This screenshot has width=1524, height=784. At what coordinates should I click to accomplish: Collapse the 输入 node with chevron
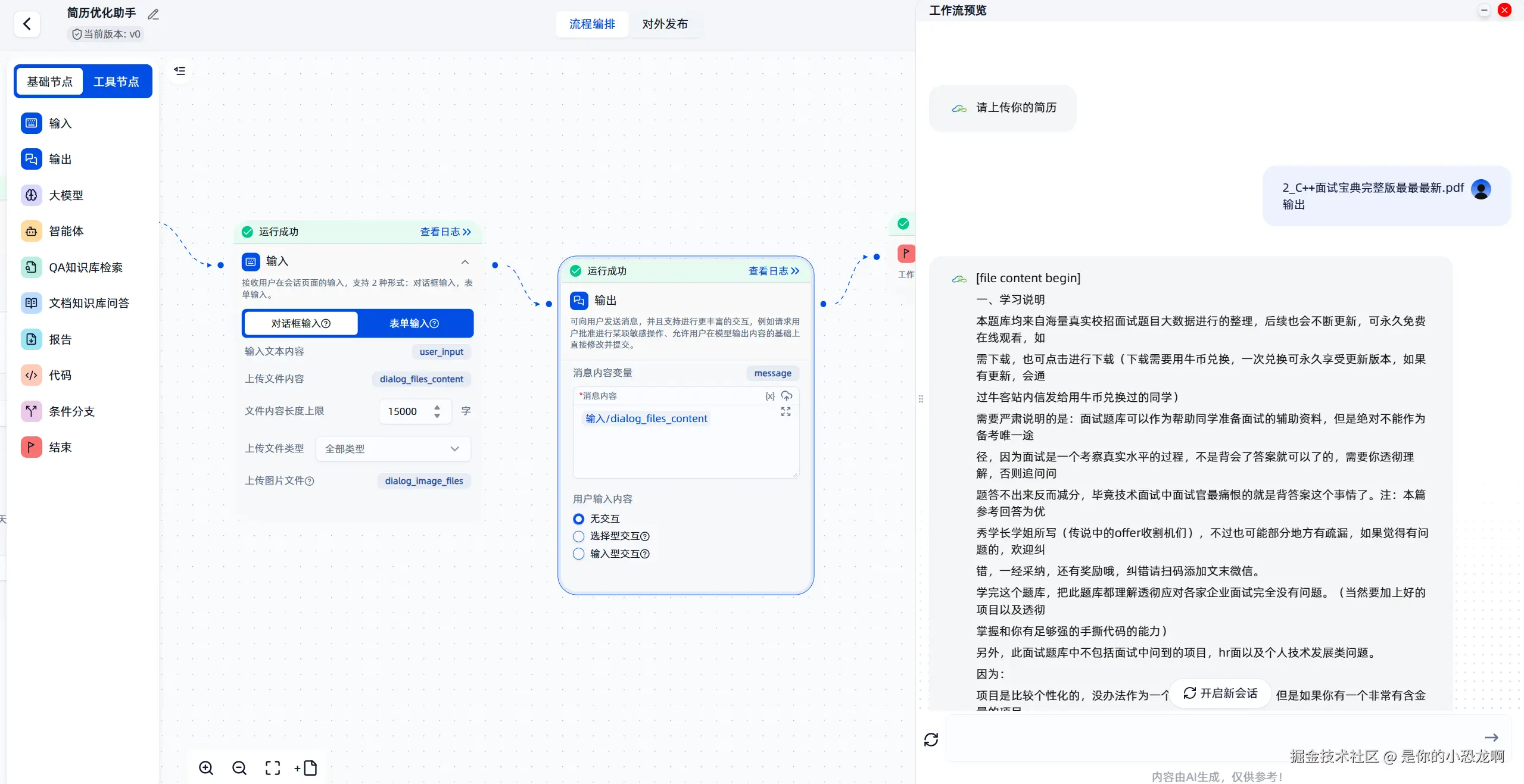pyautogui.click(x=465, y=262)
